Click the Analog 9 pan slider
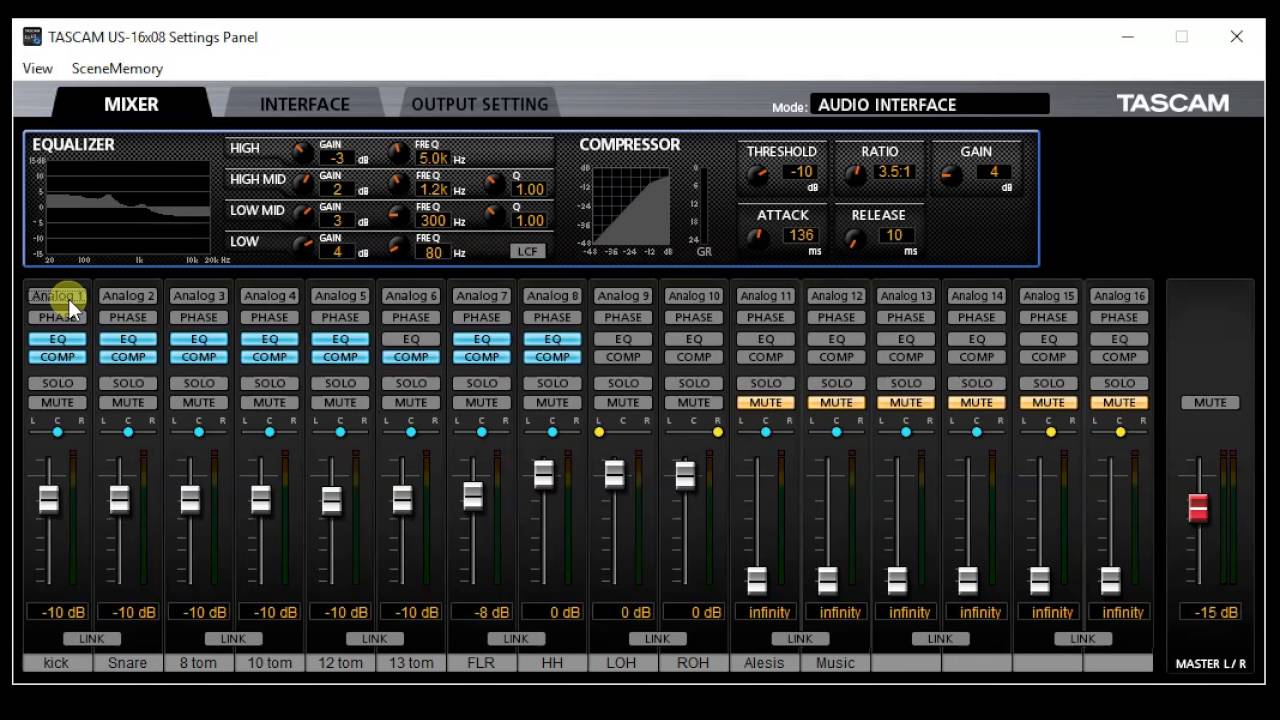 [x=623, y=432]
